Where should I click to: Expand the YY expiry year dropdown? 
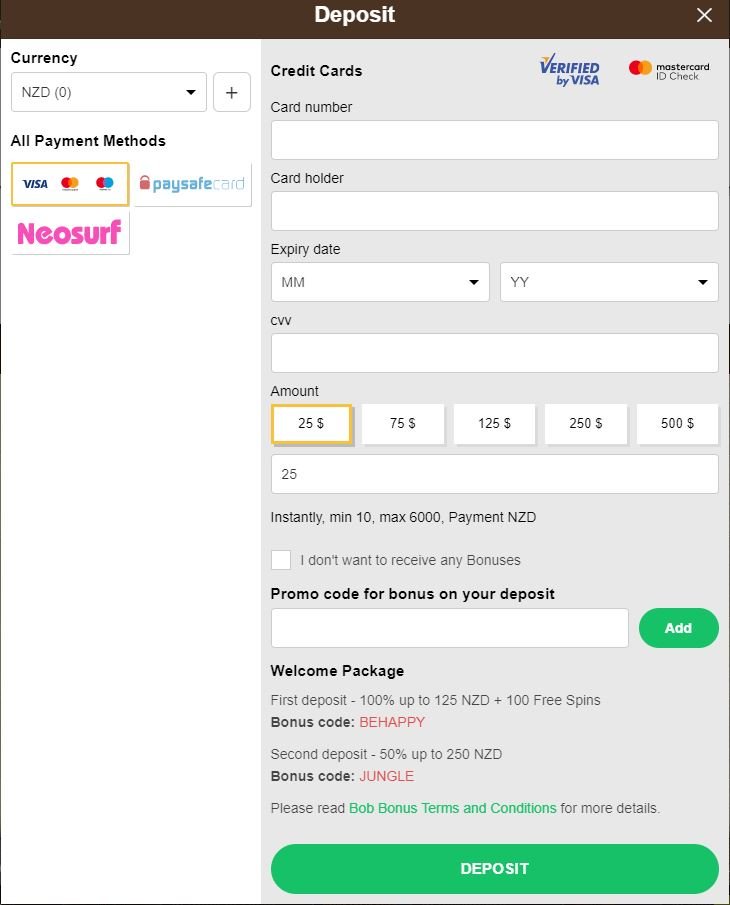(x=609, y=282)
